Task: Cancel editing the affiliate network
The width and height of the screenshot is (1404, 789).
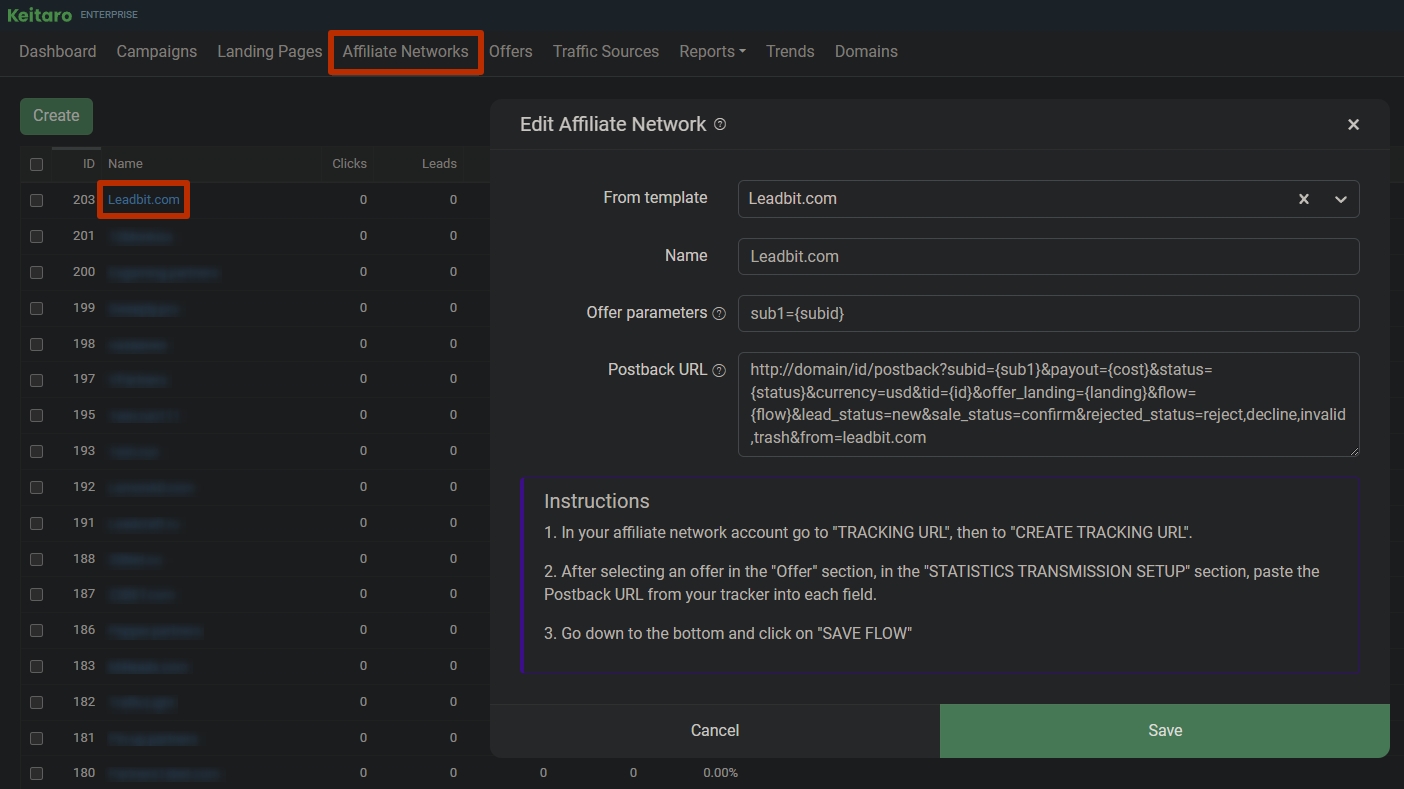Action: point(715,730)
